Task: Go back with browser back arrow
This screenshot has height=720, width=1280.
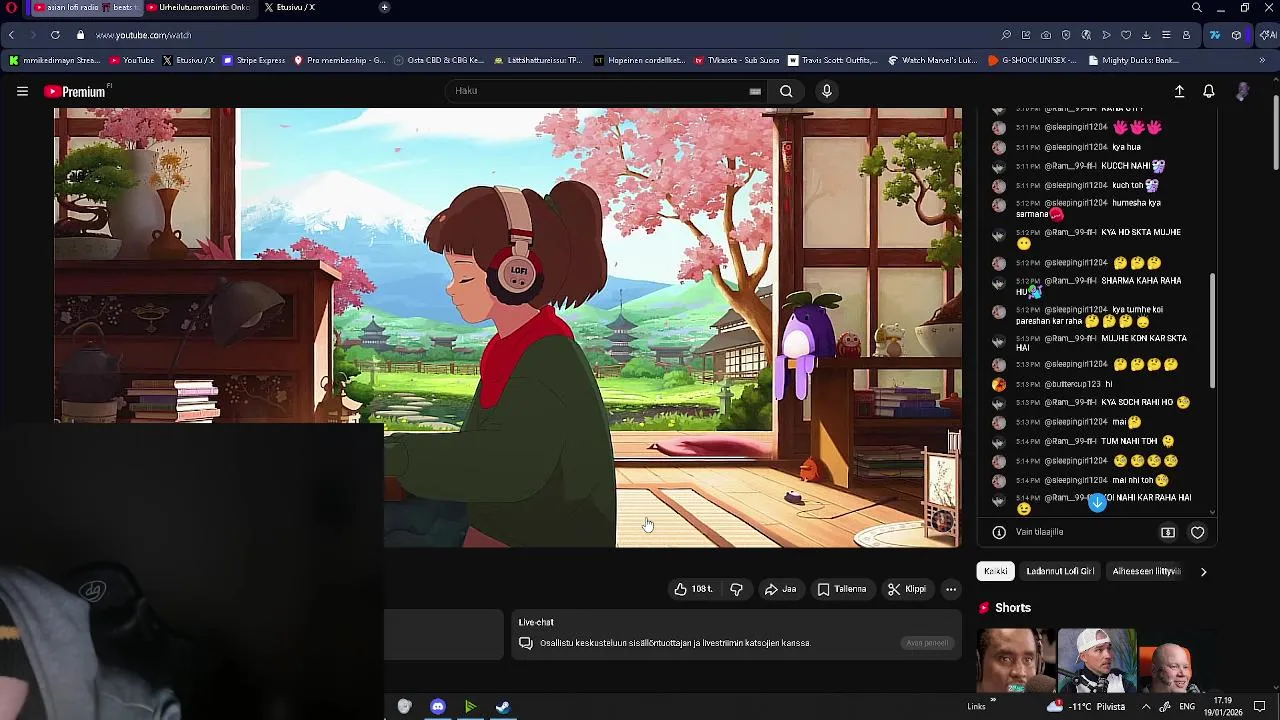Action: [11, 35]
